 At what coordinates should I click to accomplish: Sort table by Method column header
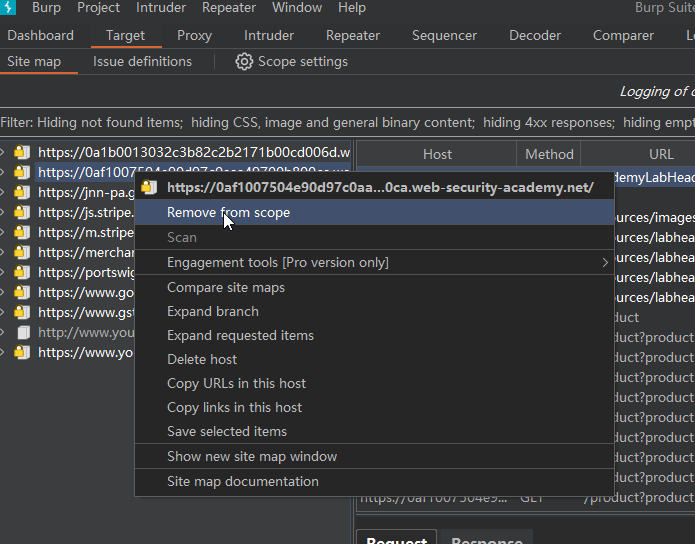coord(549,154)
